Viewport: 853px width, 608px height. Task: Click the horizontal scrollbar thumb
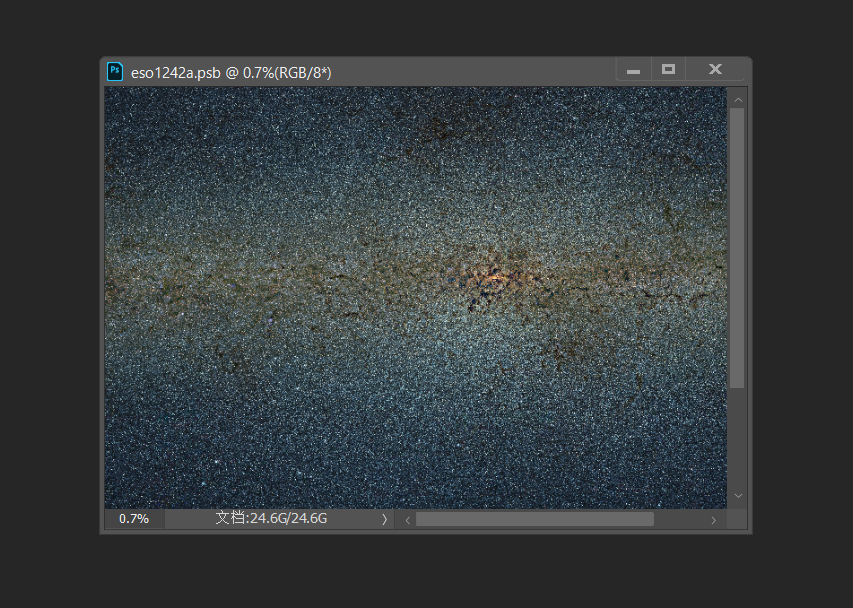(534, 520)
